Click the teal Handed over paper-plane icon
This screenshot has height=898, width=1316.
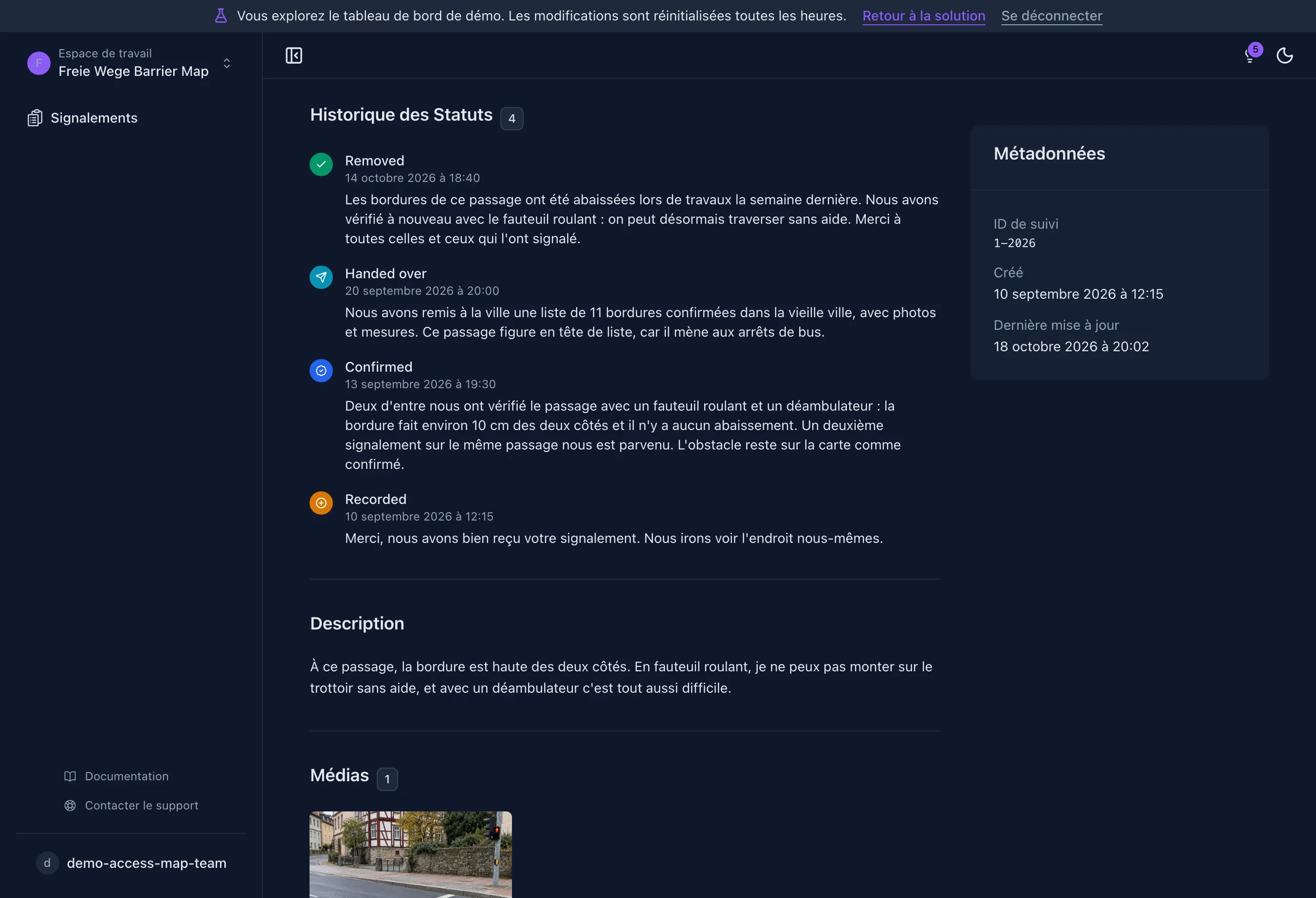click(x=321, y=277)
